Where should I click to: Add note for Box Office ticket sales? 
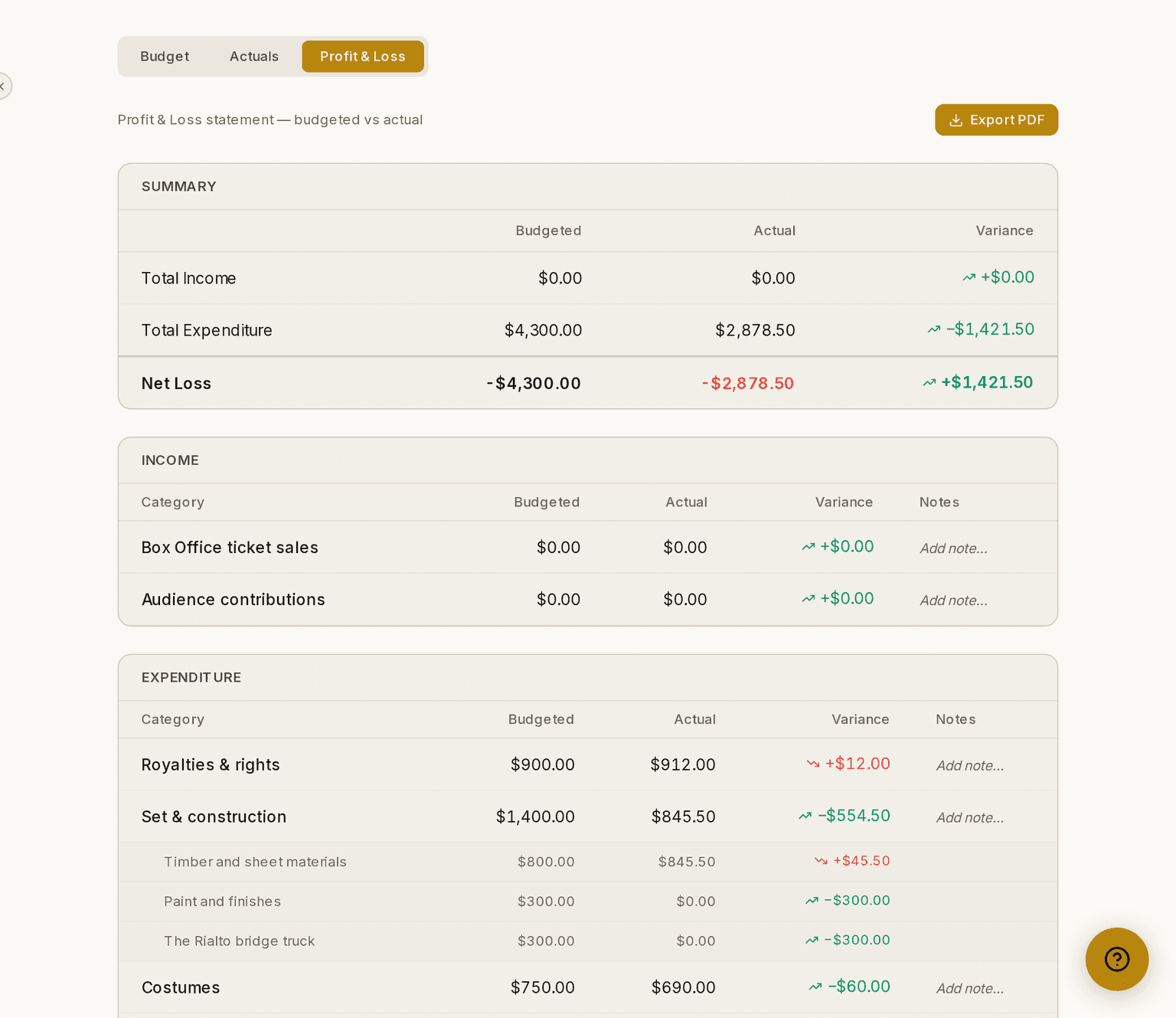point(953,548)
